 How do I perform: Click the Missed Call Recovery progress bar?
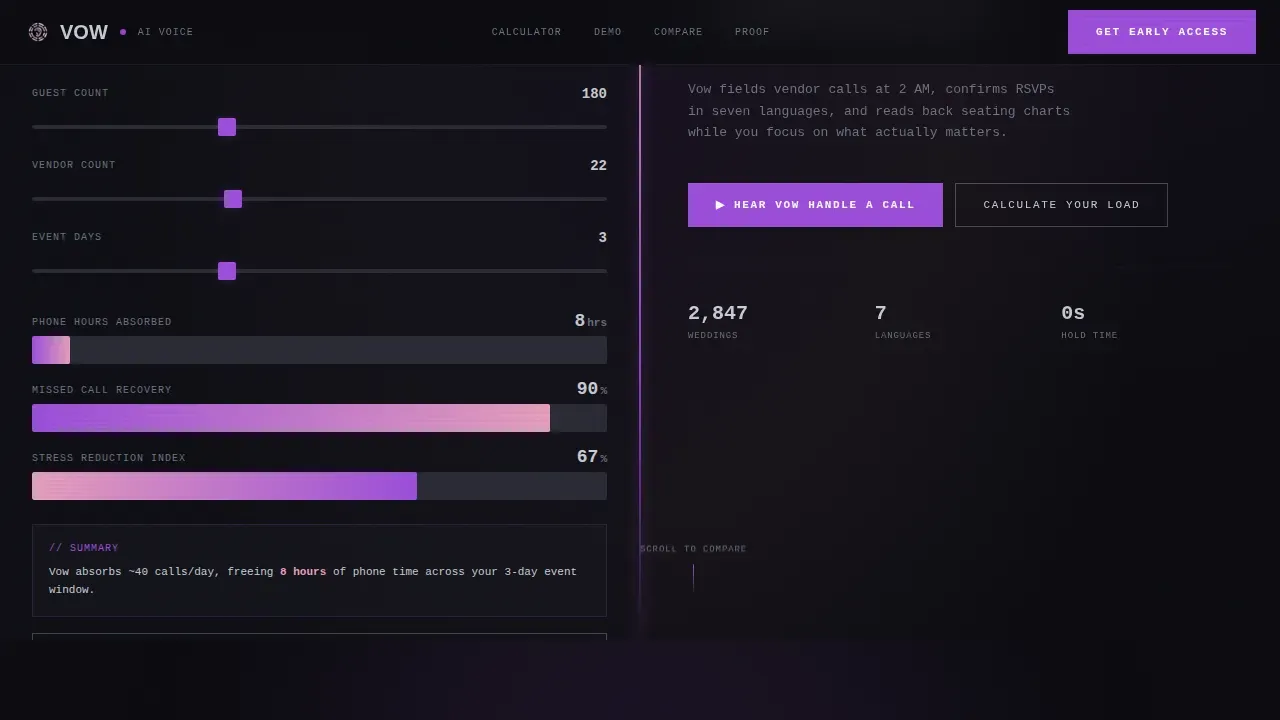pyautogui.click(x=319, y=418)
